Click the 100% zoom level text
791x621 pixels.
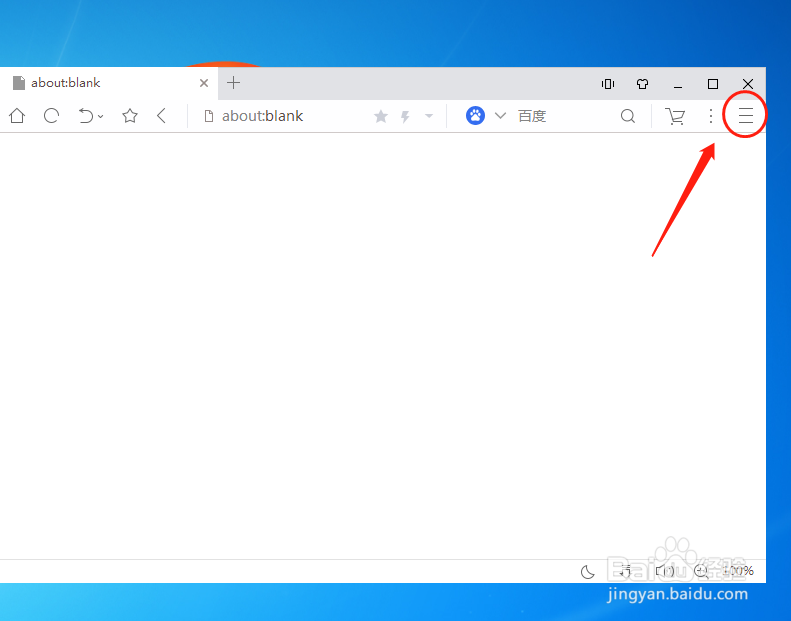pyautogui.click(x=738, y=571)
